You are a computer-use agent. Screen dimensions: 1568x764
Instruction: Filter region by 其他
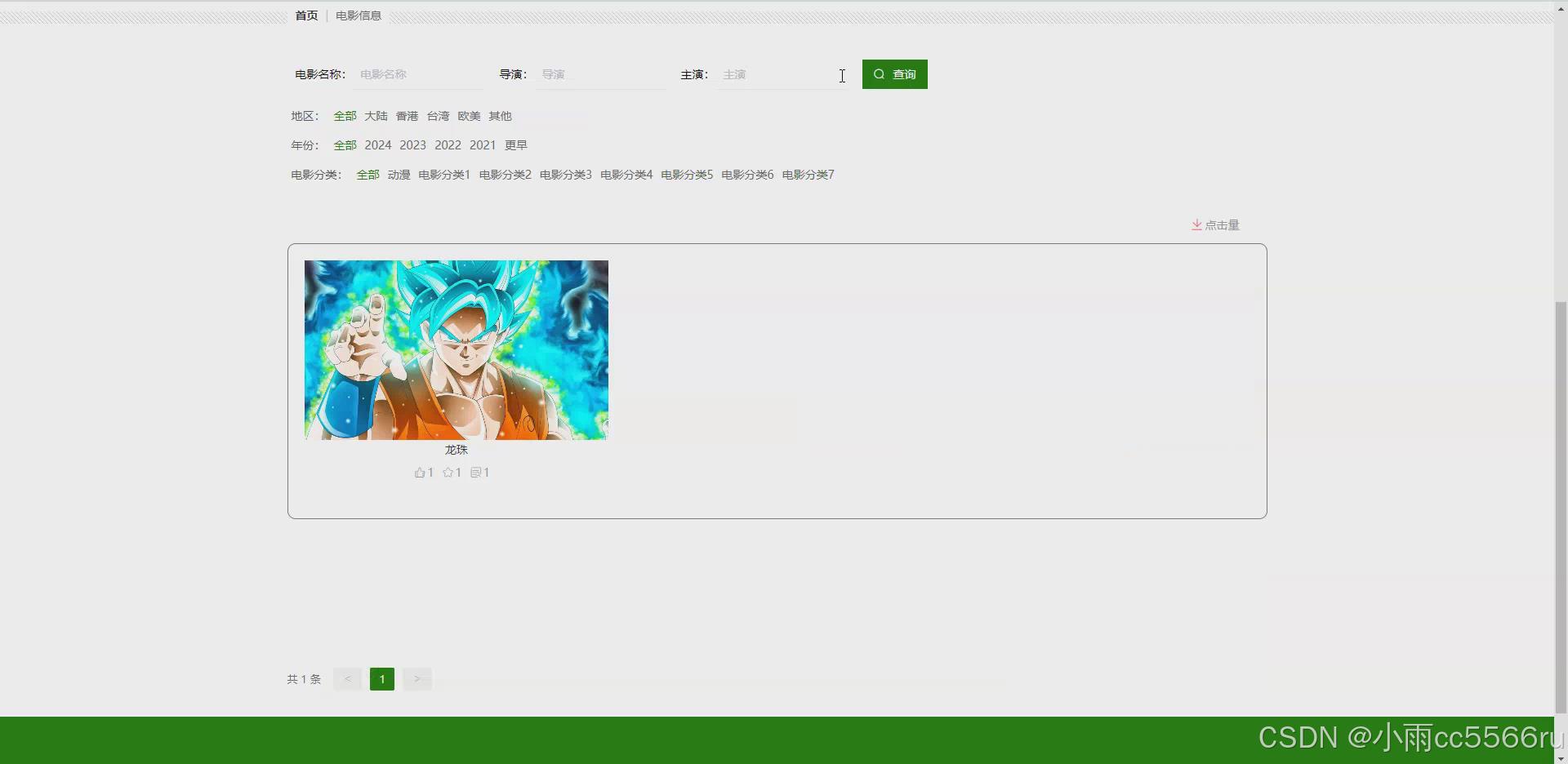tap(500, 116)
